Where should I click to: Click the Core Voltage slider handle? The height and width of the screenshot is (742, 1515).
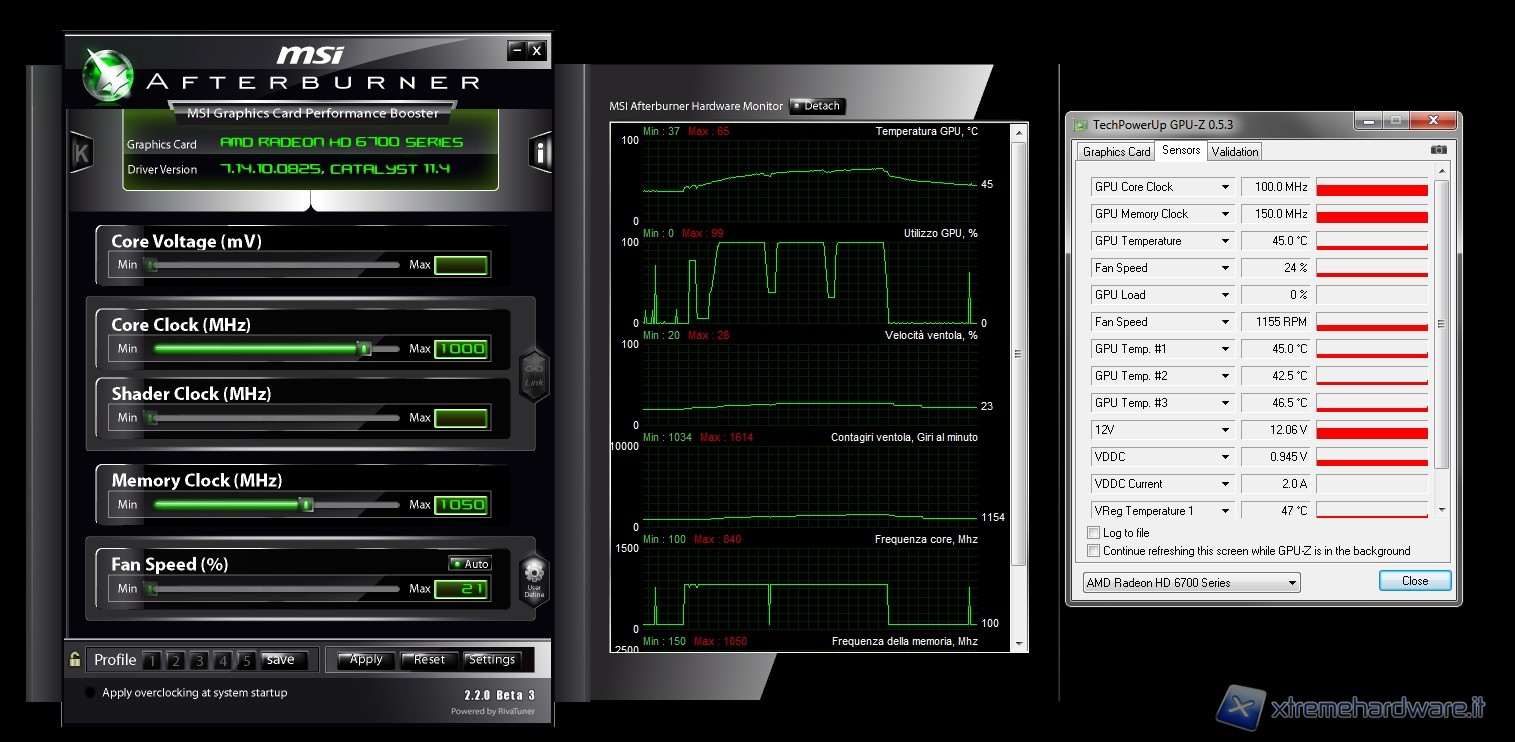pos(151,265)
